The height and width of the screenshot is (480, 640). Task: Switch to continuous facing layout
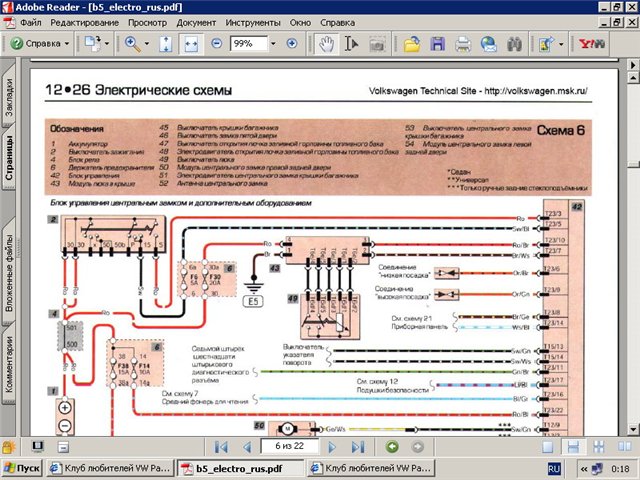pos(599,447)
